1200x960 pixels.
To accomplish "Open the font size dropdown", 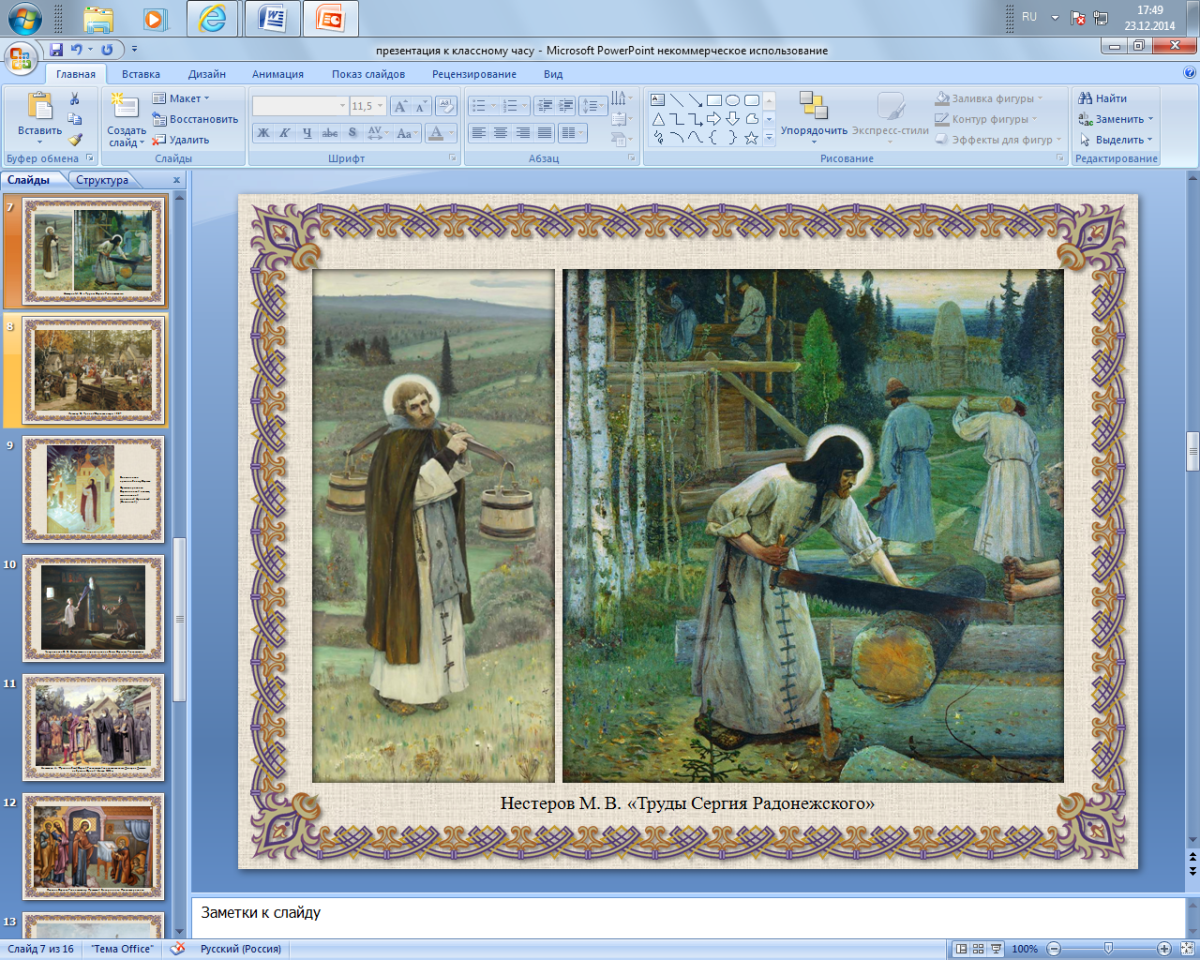I will pyautogui.click(x=379, y=106).
